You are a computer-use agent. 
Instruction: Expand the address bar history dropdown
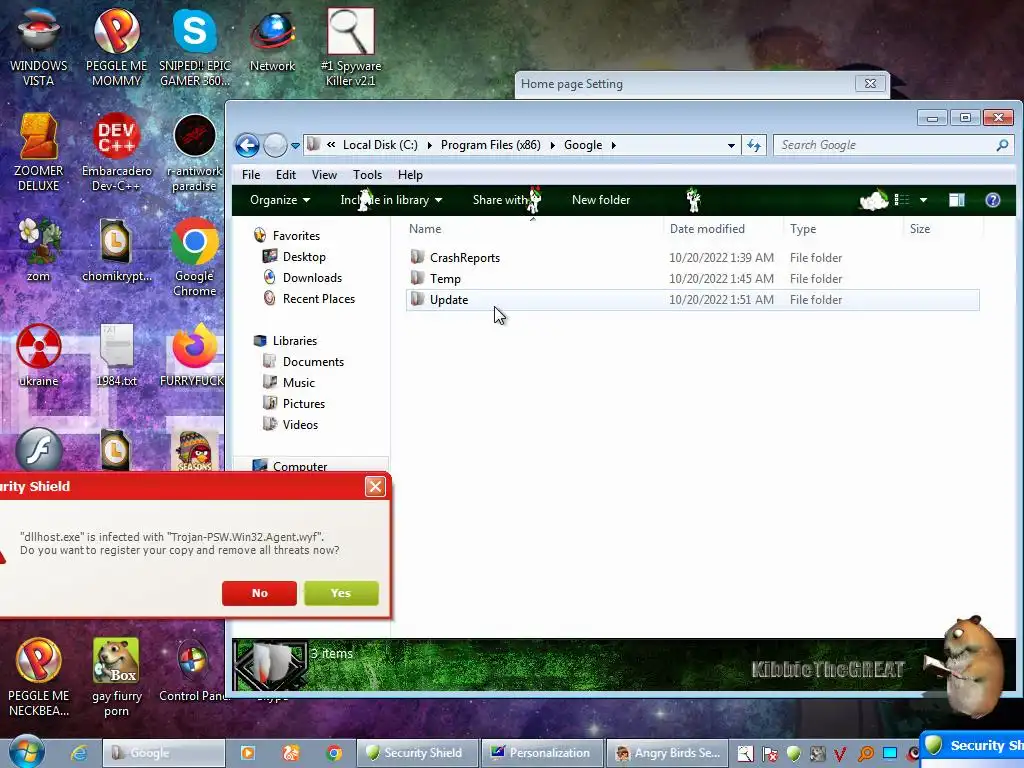tap(731, 146)
